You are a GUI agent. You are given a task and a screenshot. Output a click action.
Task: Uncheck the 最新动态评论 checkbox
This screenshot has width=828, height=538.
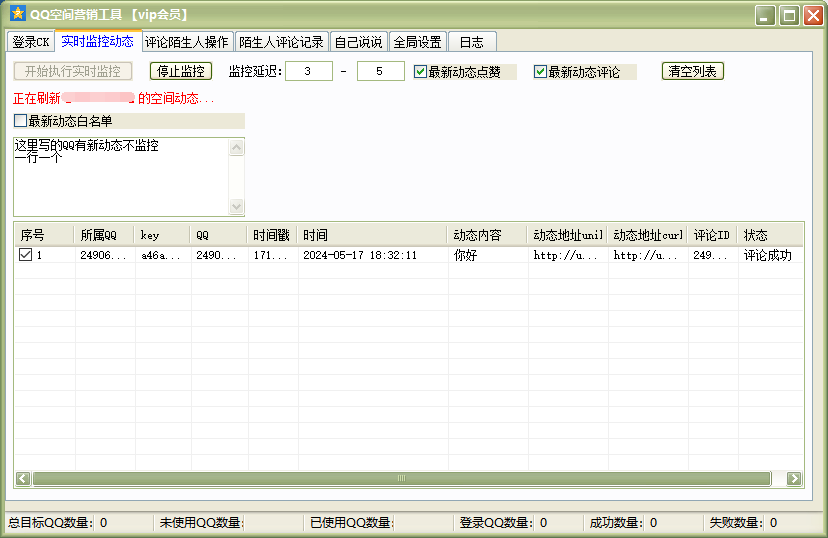coord(540,71)
